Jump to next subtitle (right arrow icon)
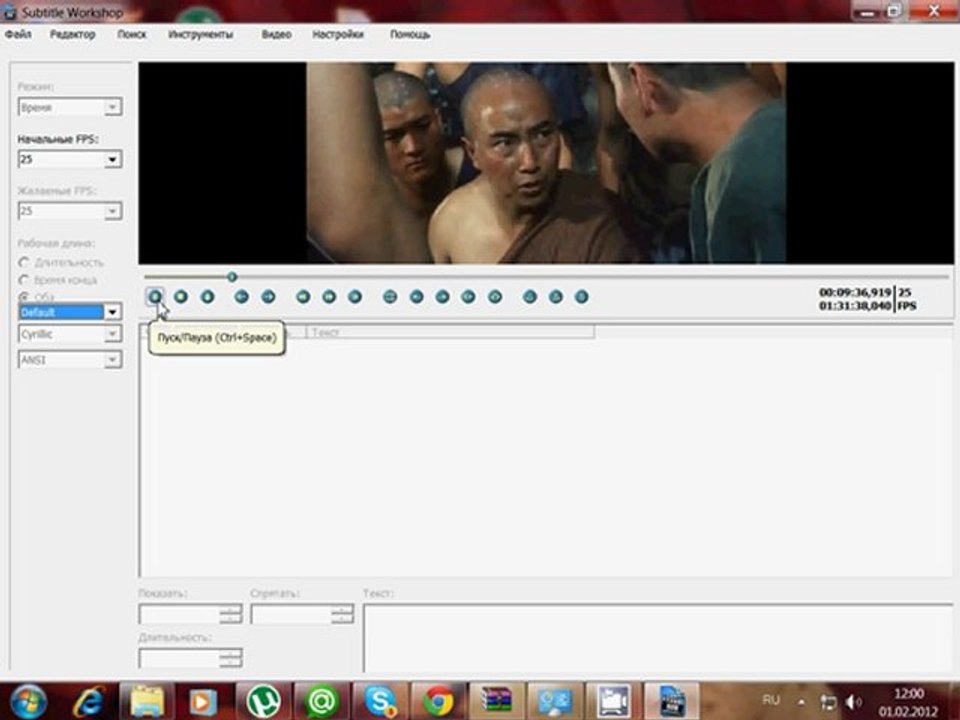 [x=268, y=297]
